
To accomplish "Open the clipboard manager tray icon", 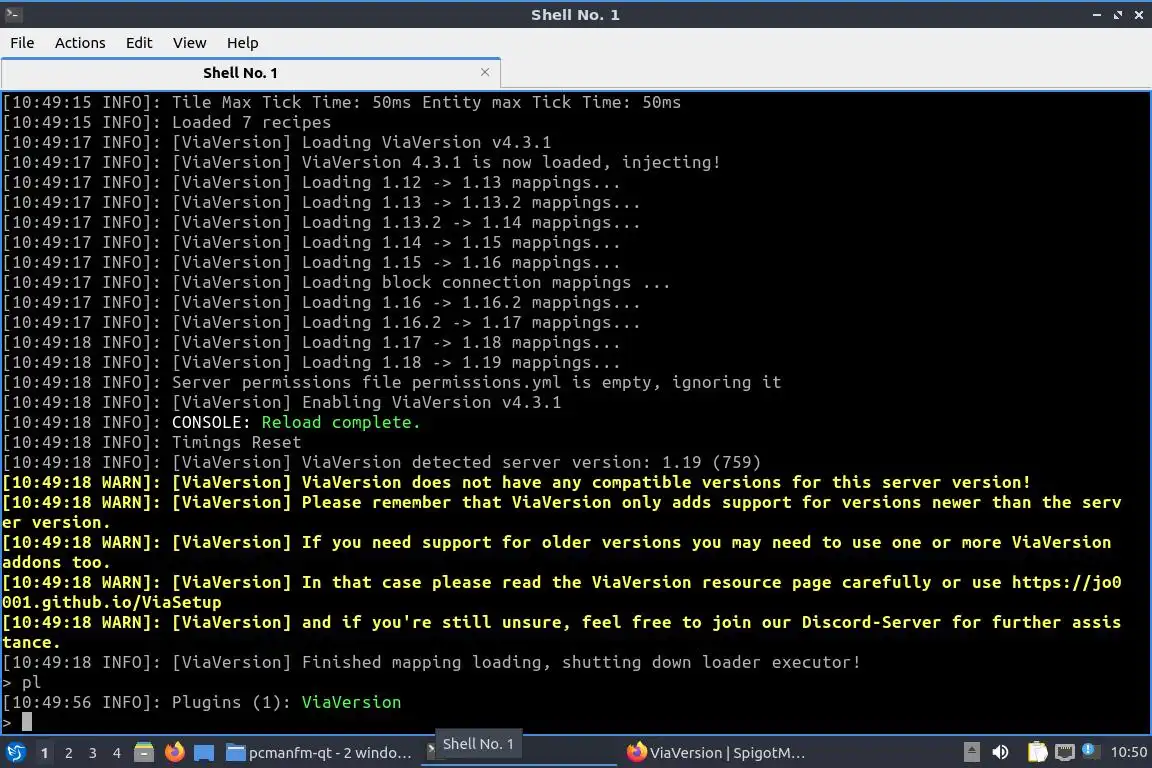I will coord(1037,752).
